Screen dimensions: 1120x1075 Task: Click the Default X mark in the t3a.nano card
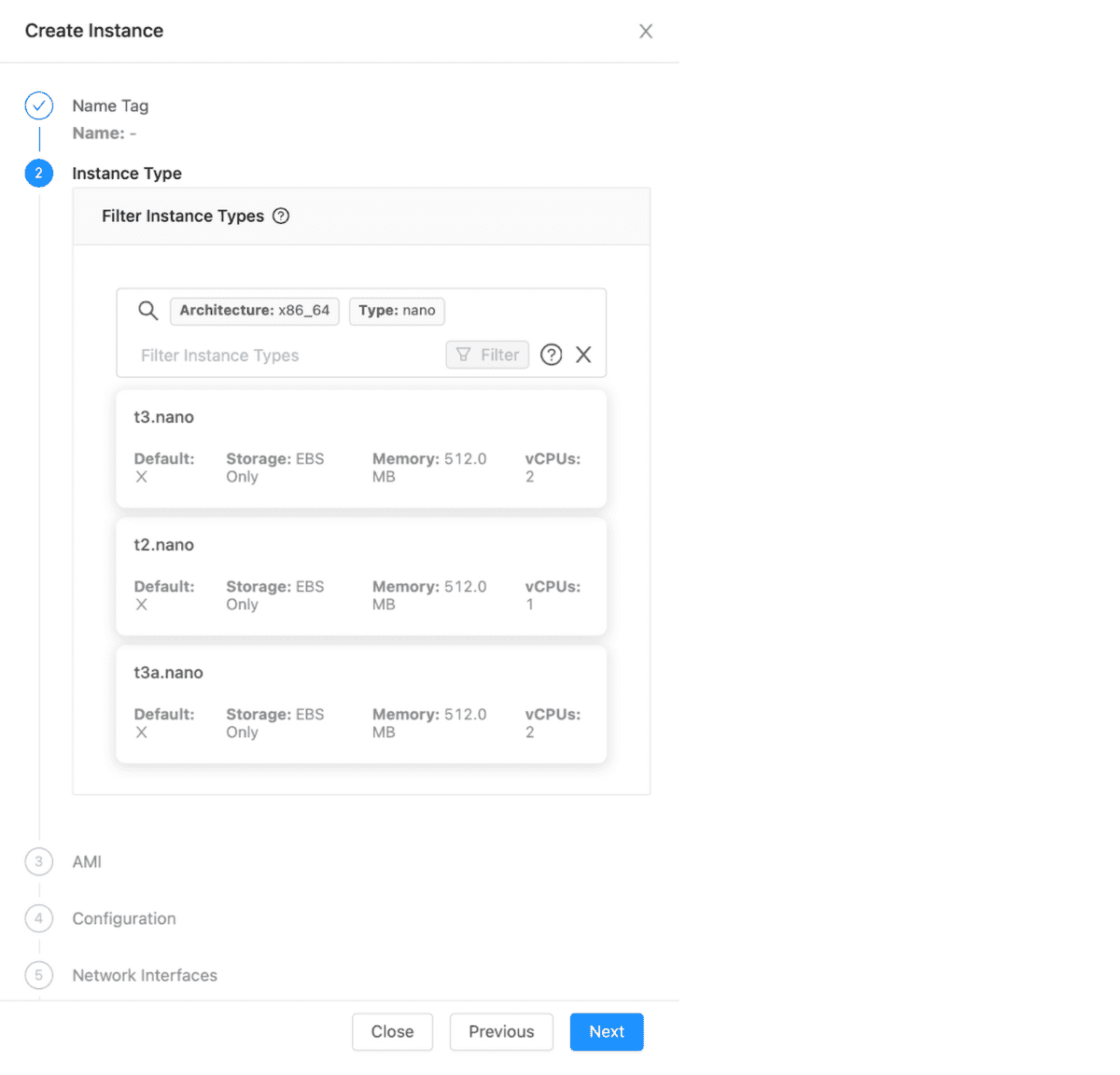tap(142, 733)
